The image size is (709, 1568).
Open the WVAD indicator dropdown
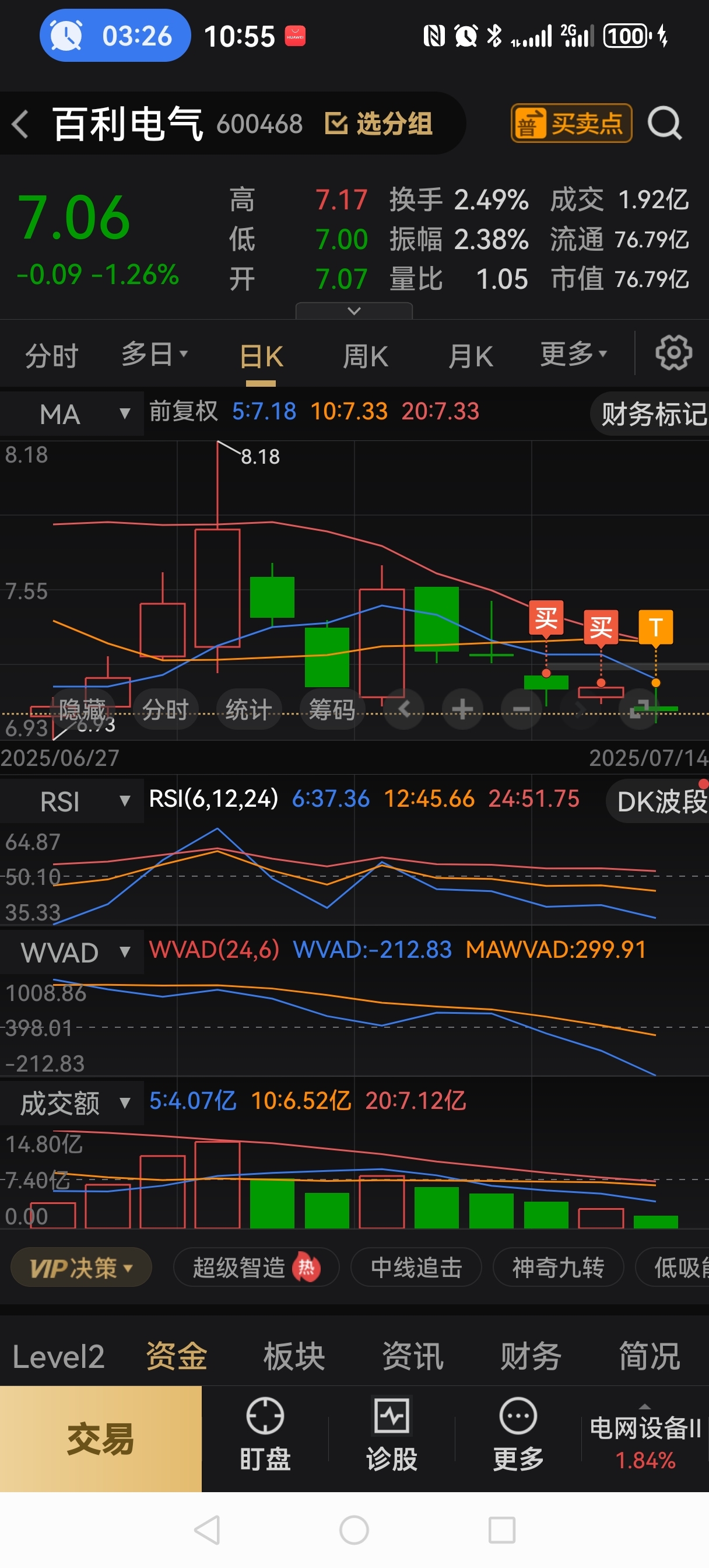(72, 952)
